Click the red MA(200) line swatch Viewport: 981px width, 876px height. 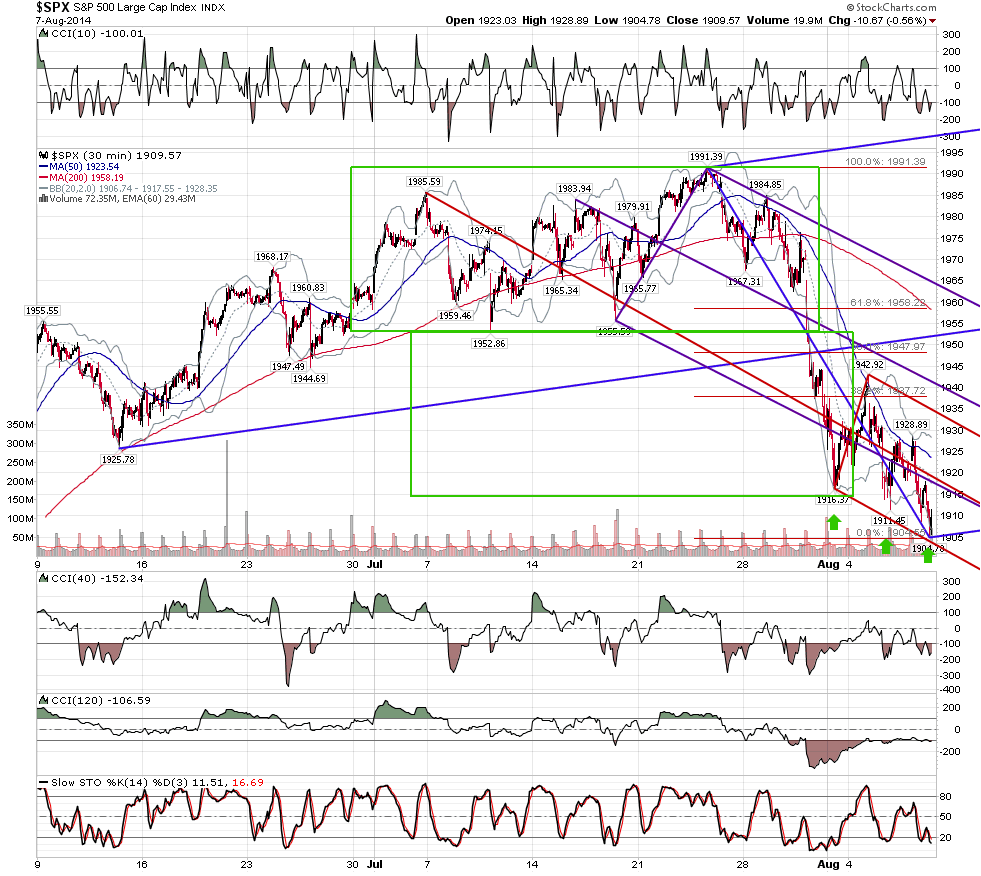coord(43,177)
